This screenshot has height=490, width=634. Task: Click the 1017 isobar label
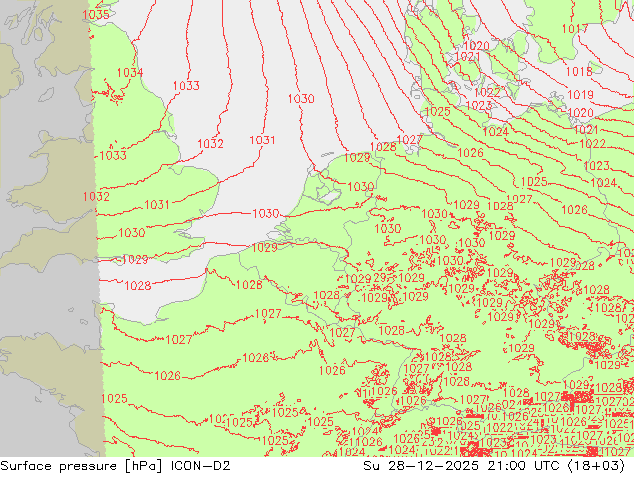coord(575,29)
